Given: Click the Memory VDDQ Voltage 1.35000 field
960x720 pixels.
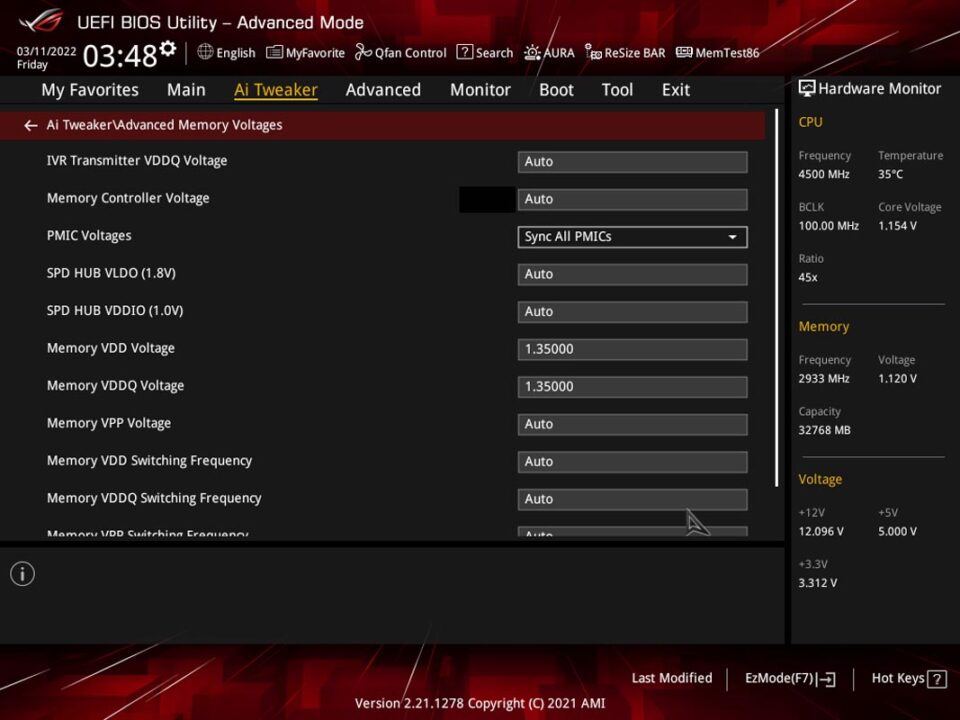Looking at the screenshot, I should coord(632,387).
